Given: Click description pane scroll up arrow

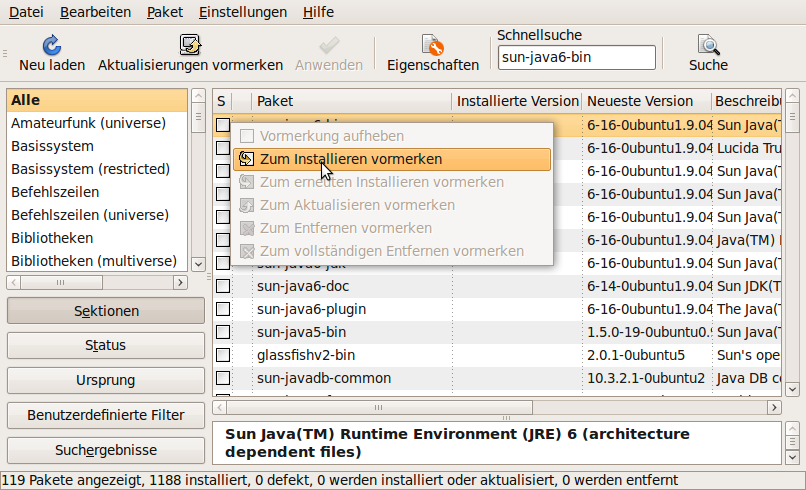Looking at the screenshot, I should click(x=792, y=428).
